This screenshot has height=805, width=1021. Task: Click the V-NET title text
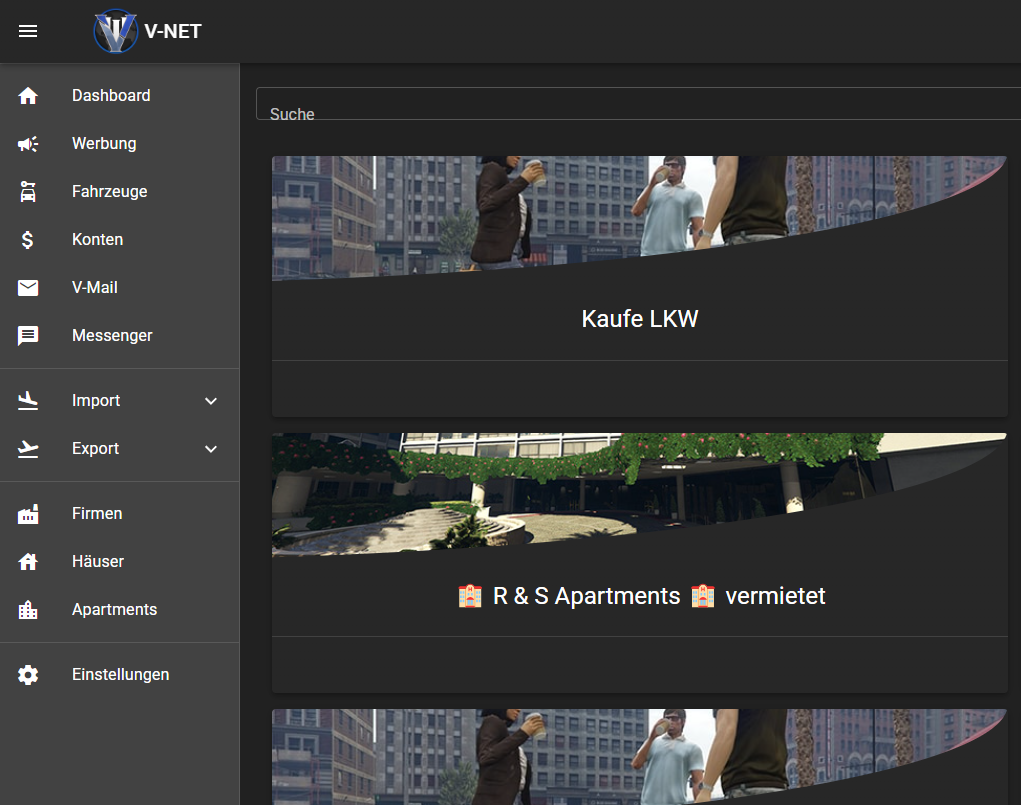(x=173, y=31)
